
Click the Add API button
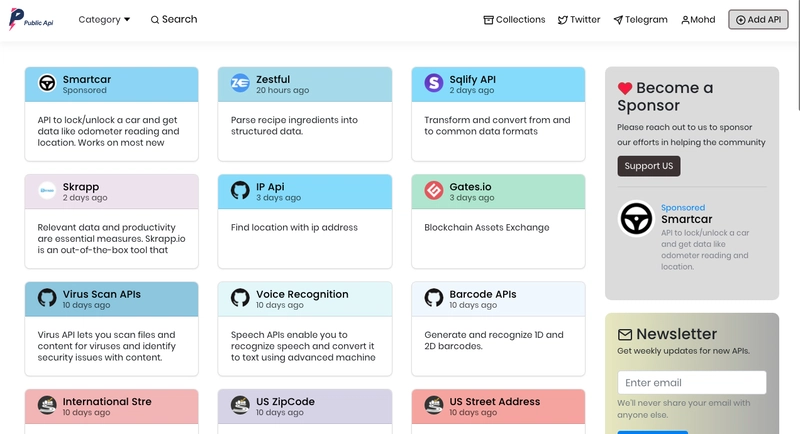(x=758, y=19)
